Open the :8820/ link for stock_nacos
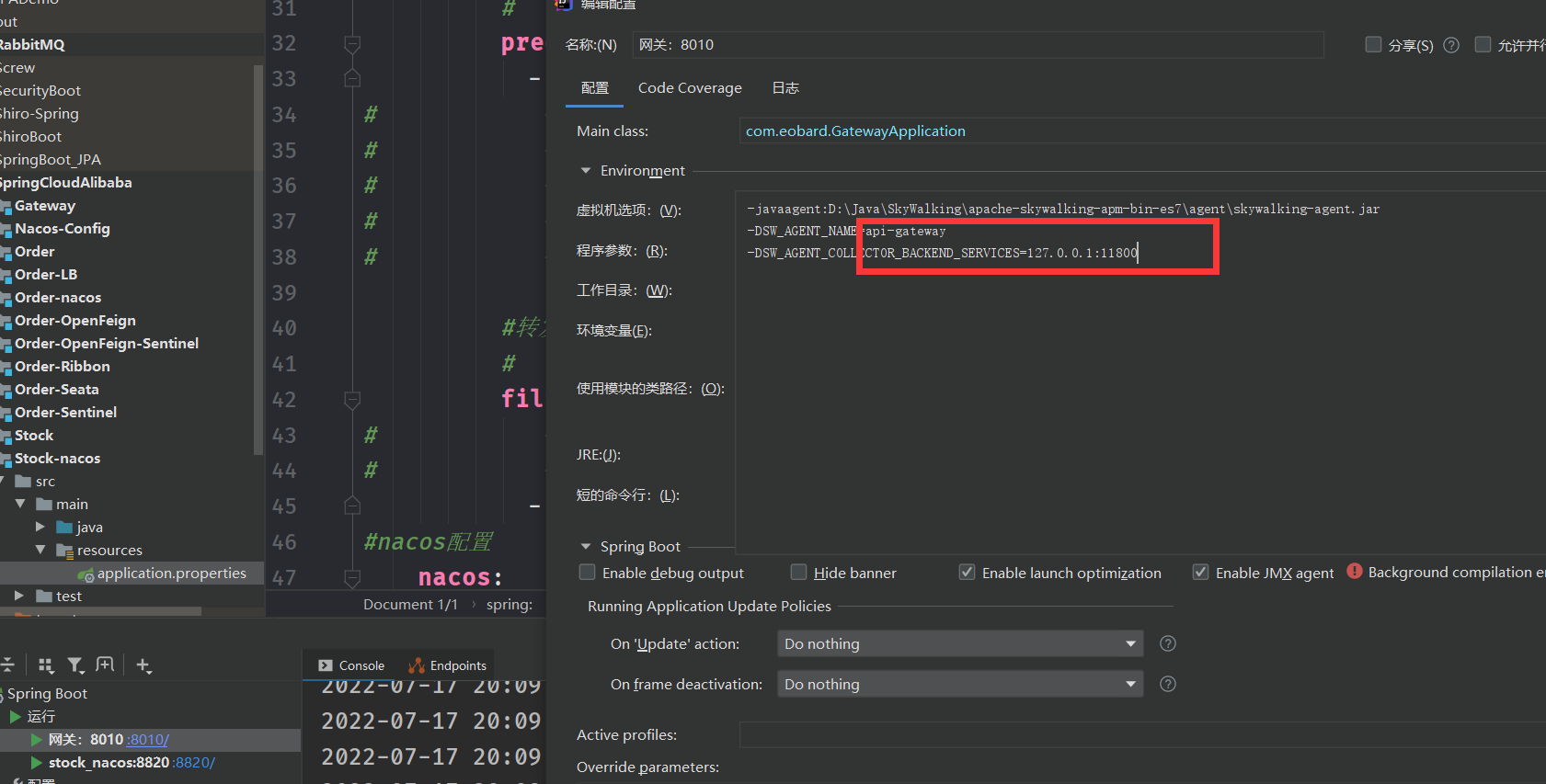 (x=194, y=763)
